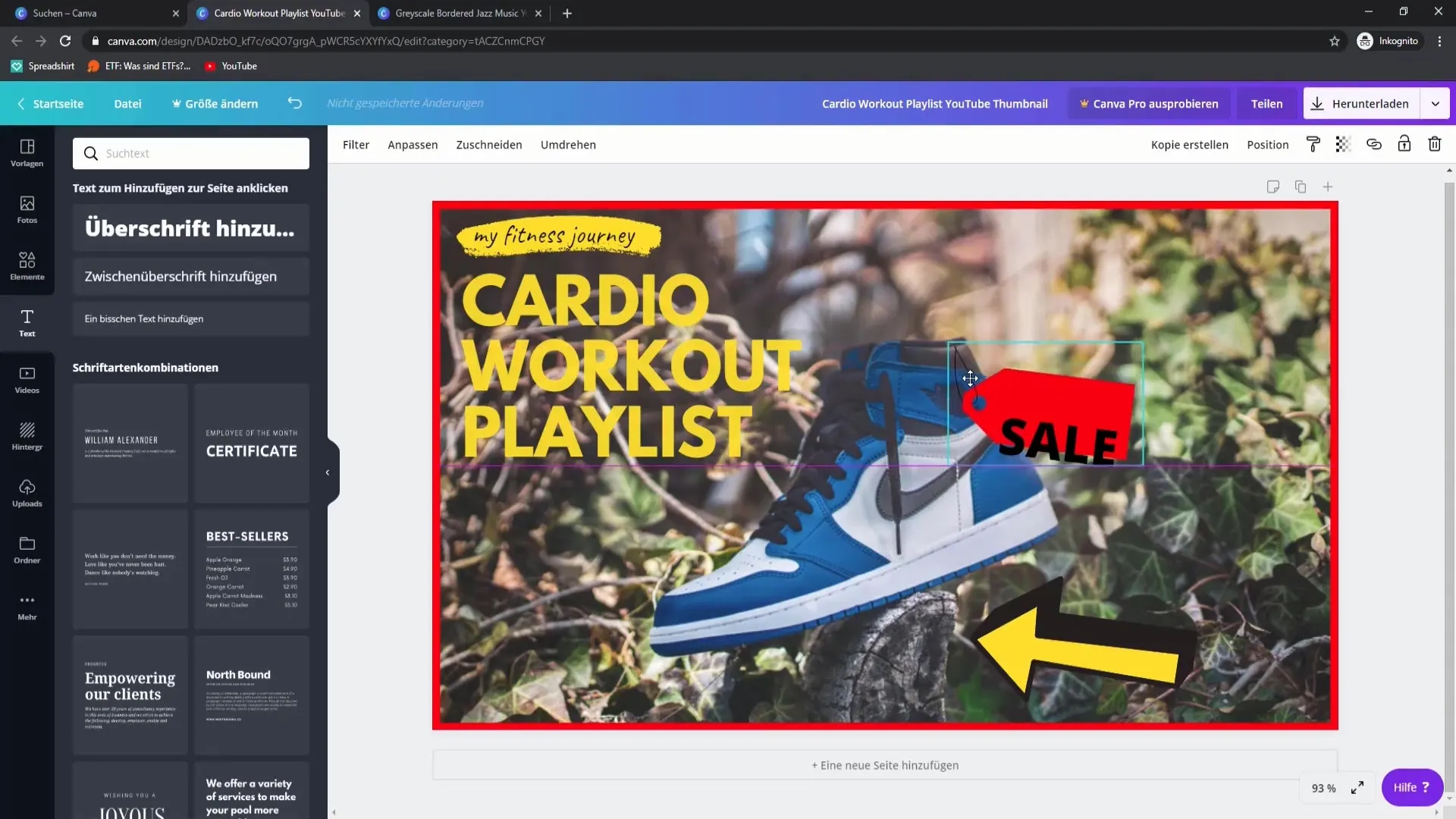This screenshot has height=819, width=1456.
Task: Click Zwischenüberschrift hinzufügen
Action: click(x=191, y=276)
